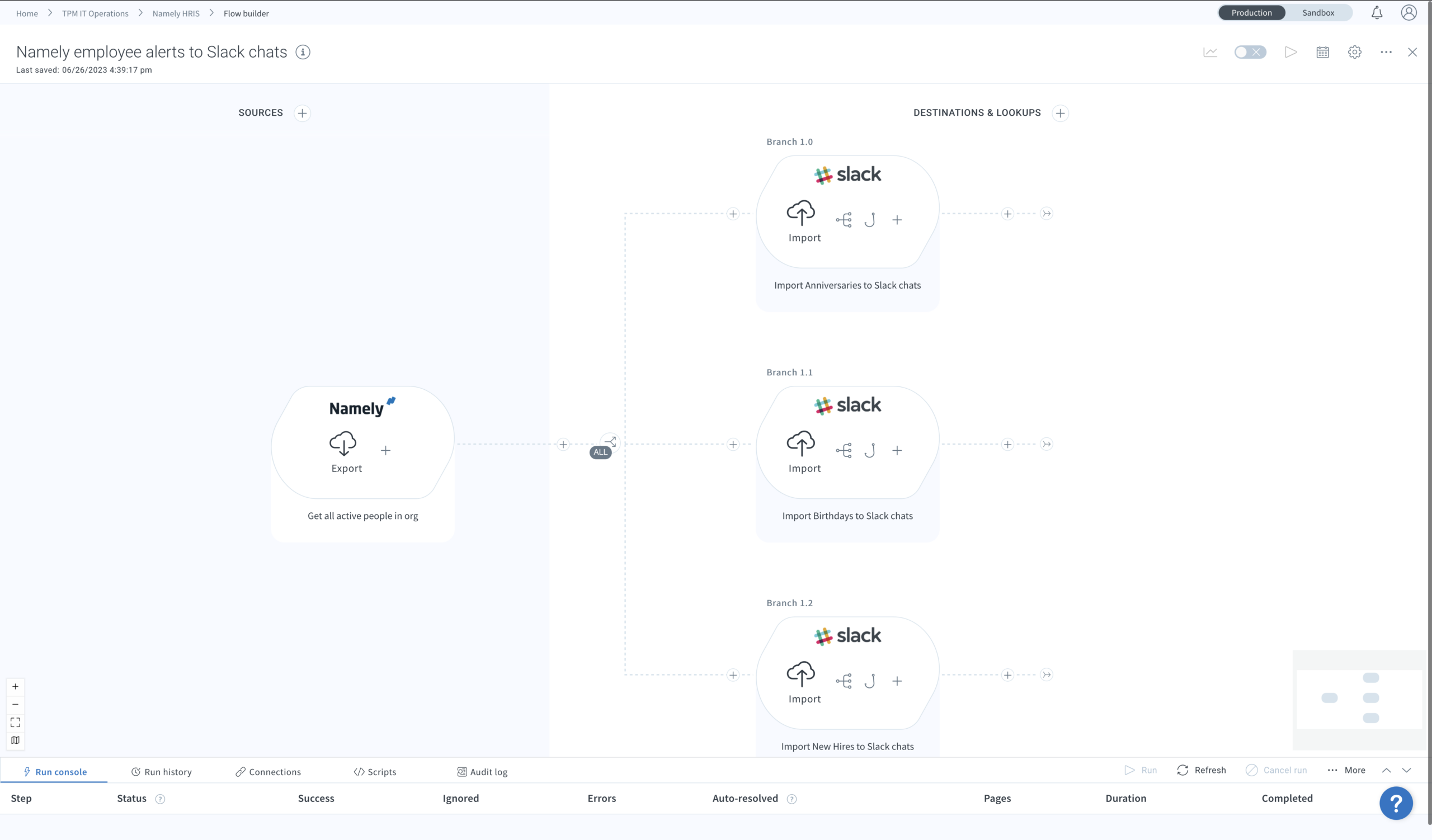The height and width of the screenshot is (840, 1432).
Task: Switch to Production environment
Action: 1251,12
